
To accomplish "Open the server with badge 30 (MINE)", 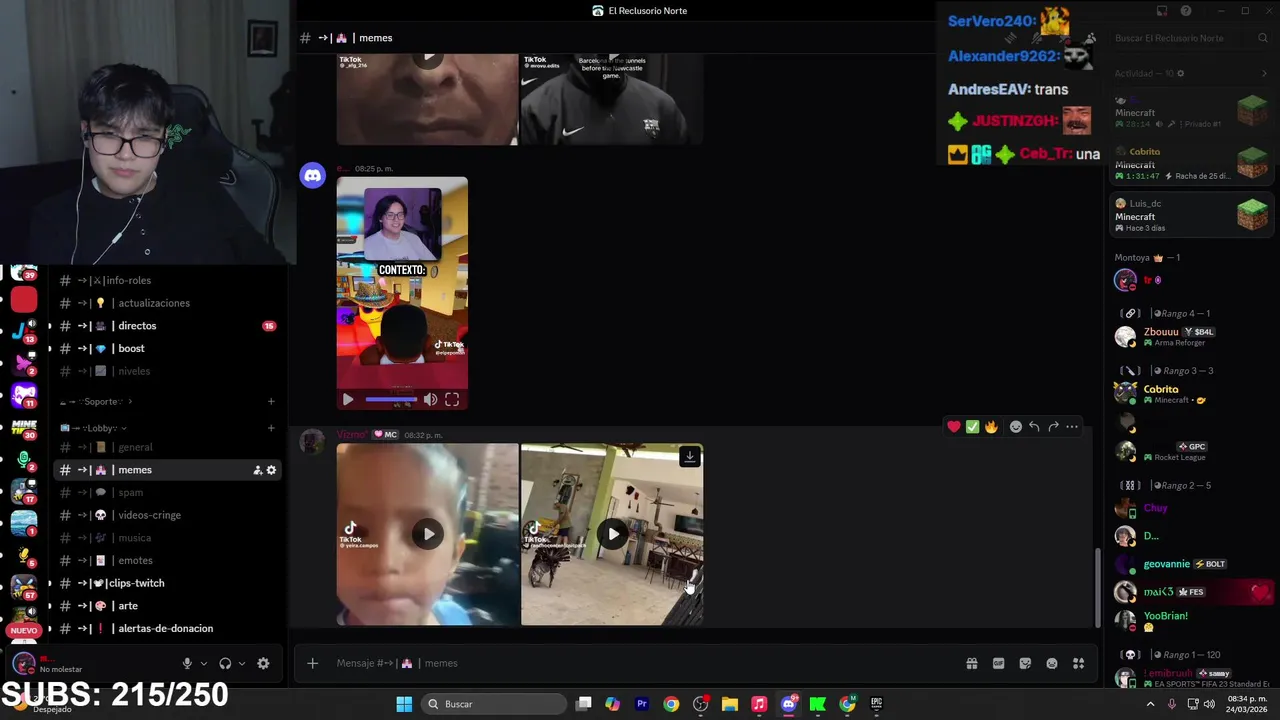I will [x=24, y=428].
